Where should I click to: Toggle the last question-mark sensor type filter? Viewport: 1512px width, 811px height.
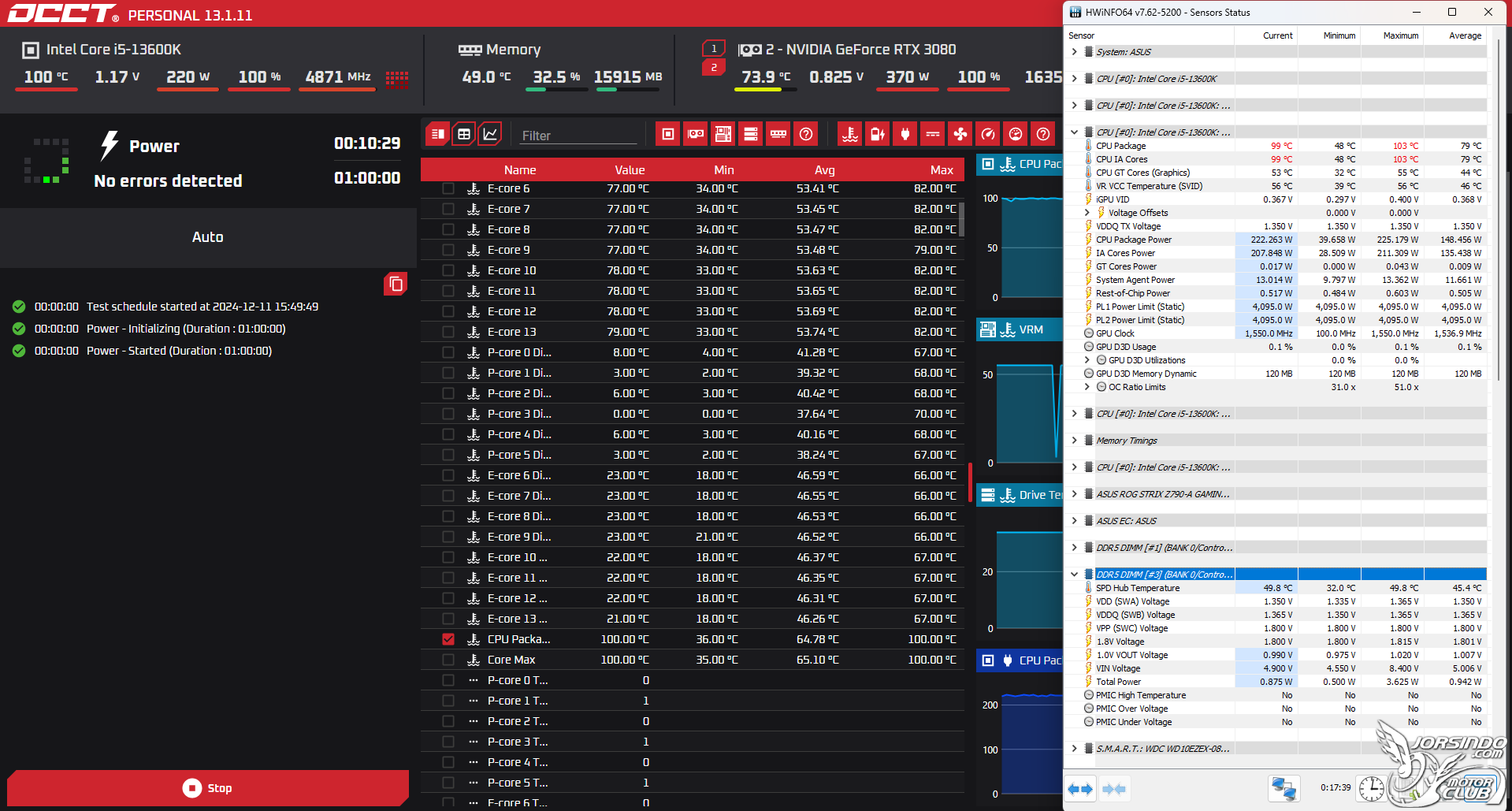[x=1043, y=134]
